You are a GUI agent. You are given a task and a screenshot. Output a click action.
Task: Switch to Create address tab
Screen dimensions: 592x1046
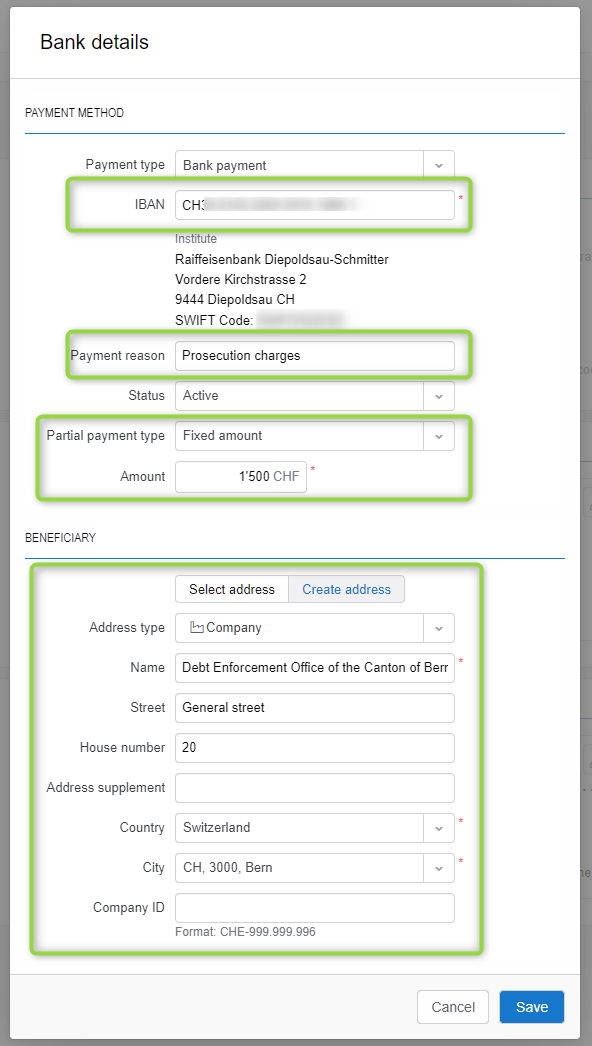(x=346, y=589)
